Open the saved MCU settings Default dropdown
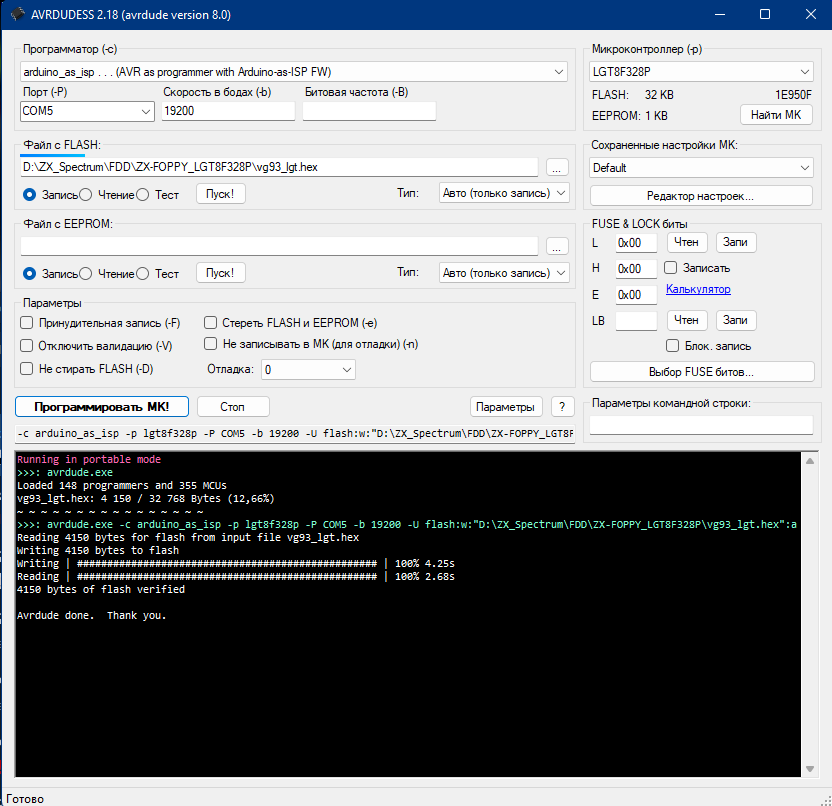 click(x=701, y=168)
